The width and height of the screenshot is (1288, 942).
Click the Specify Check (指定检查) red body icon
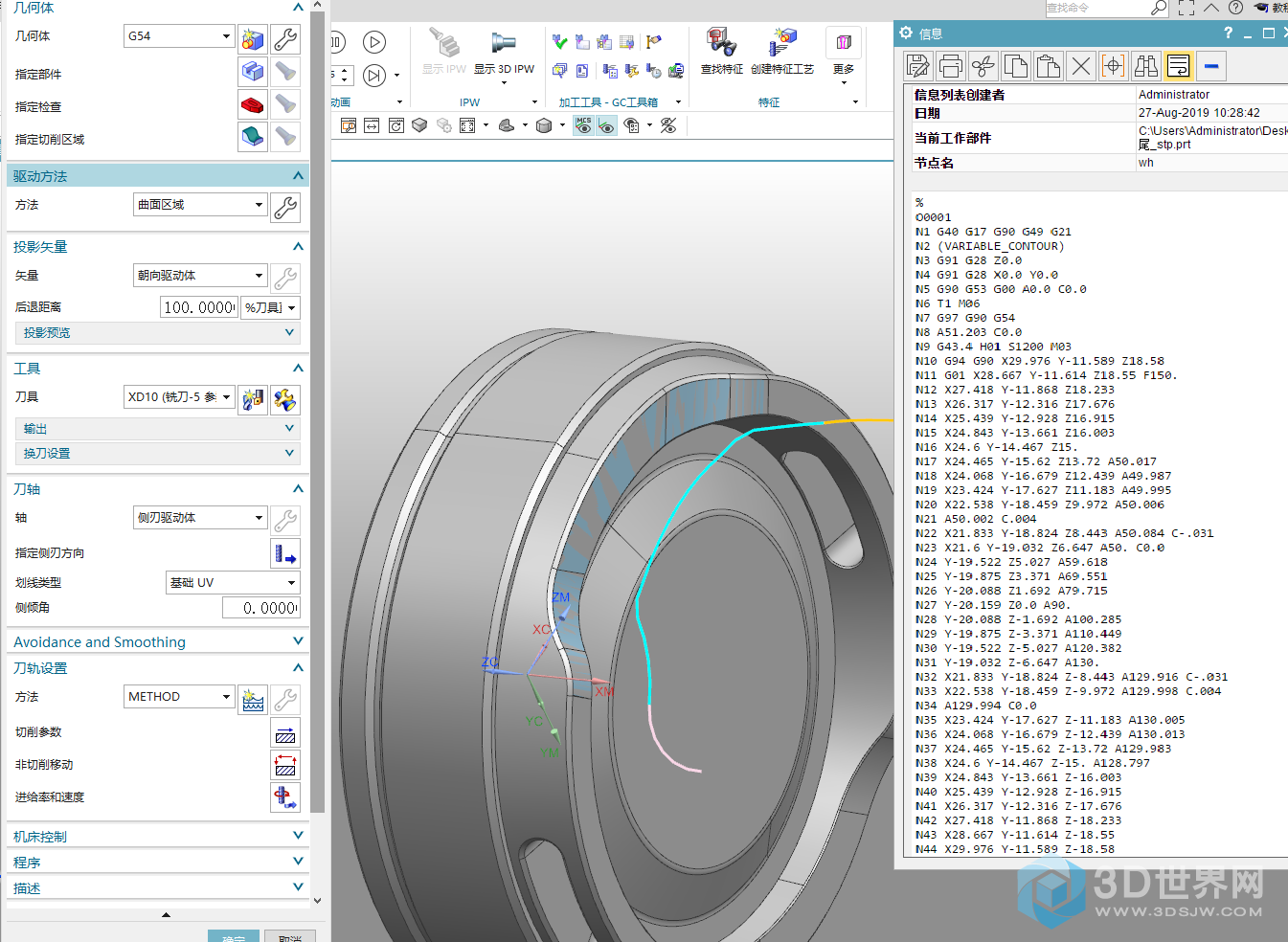pyautogui.click(x=253, y=104)
